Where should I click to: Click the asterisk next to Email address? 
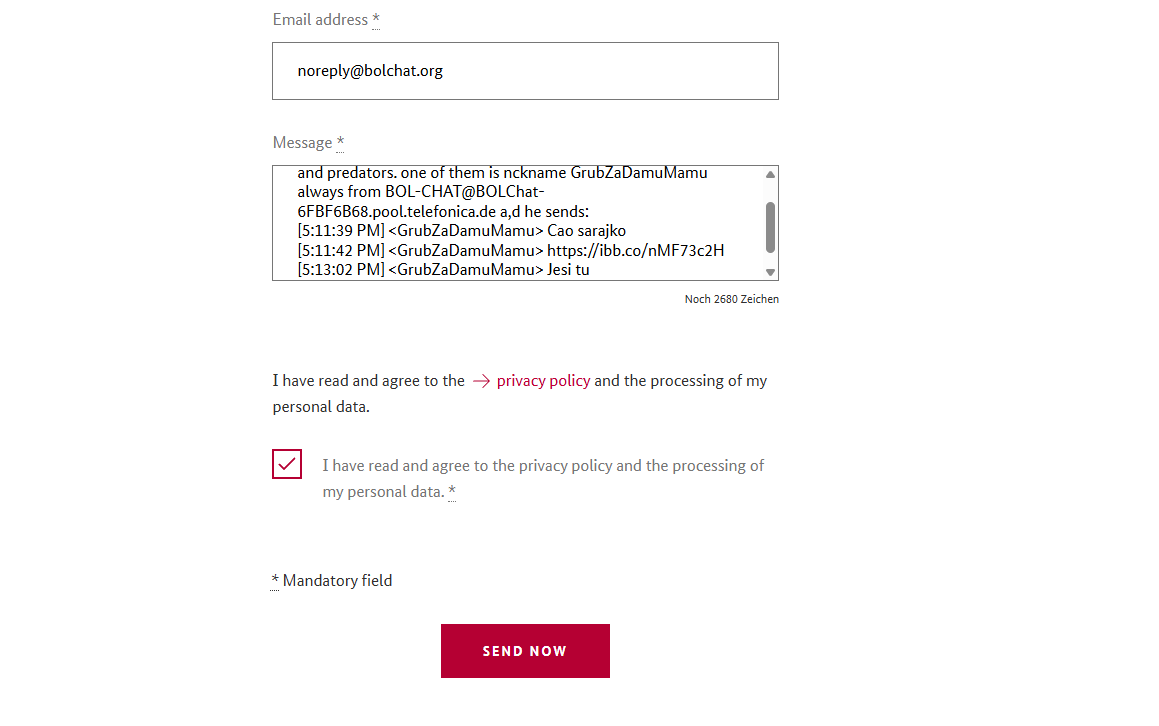pos(376,20)
